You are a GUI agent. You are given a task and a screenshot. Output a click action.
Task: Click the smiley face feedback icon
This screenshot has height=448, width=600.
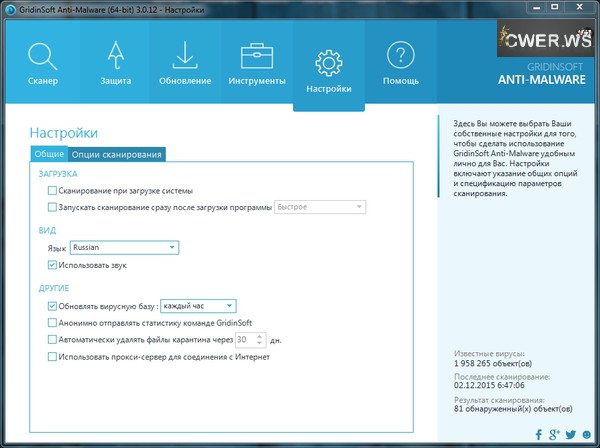click(587, 435)
